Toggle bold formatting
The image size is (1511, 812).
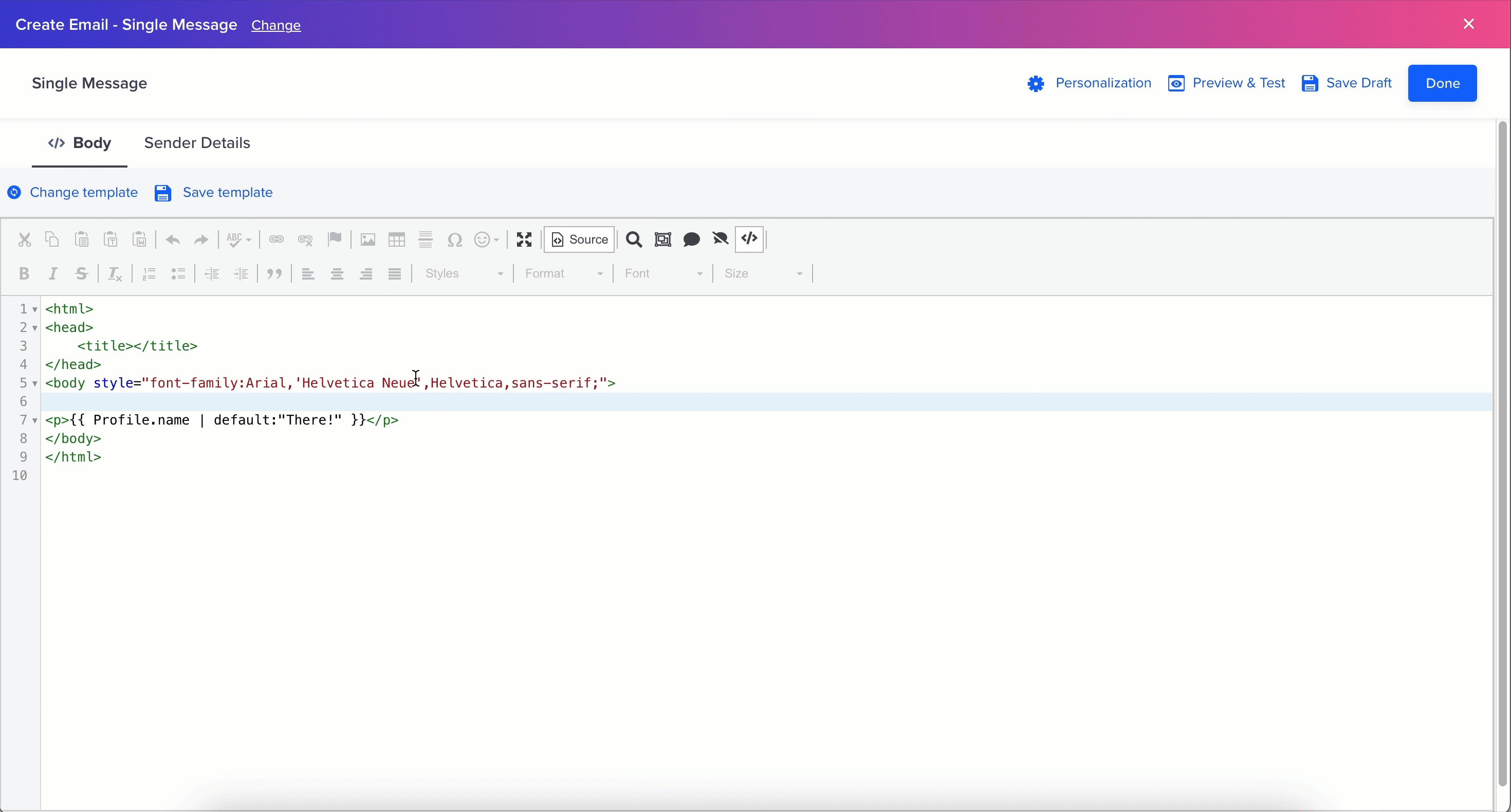pyautogui.click(x=24, y=273)
